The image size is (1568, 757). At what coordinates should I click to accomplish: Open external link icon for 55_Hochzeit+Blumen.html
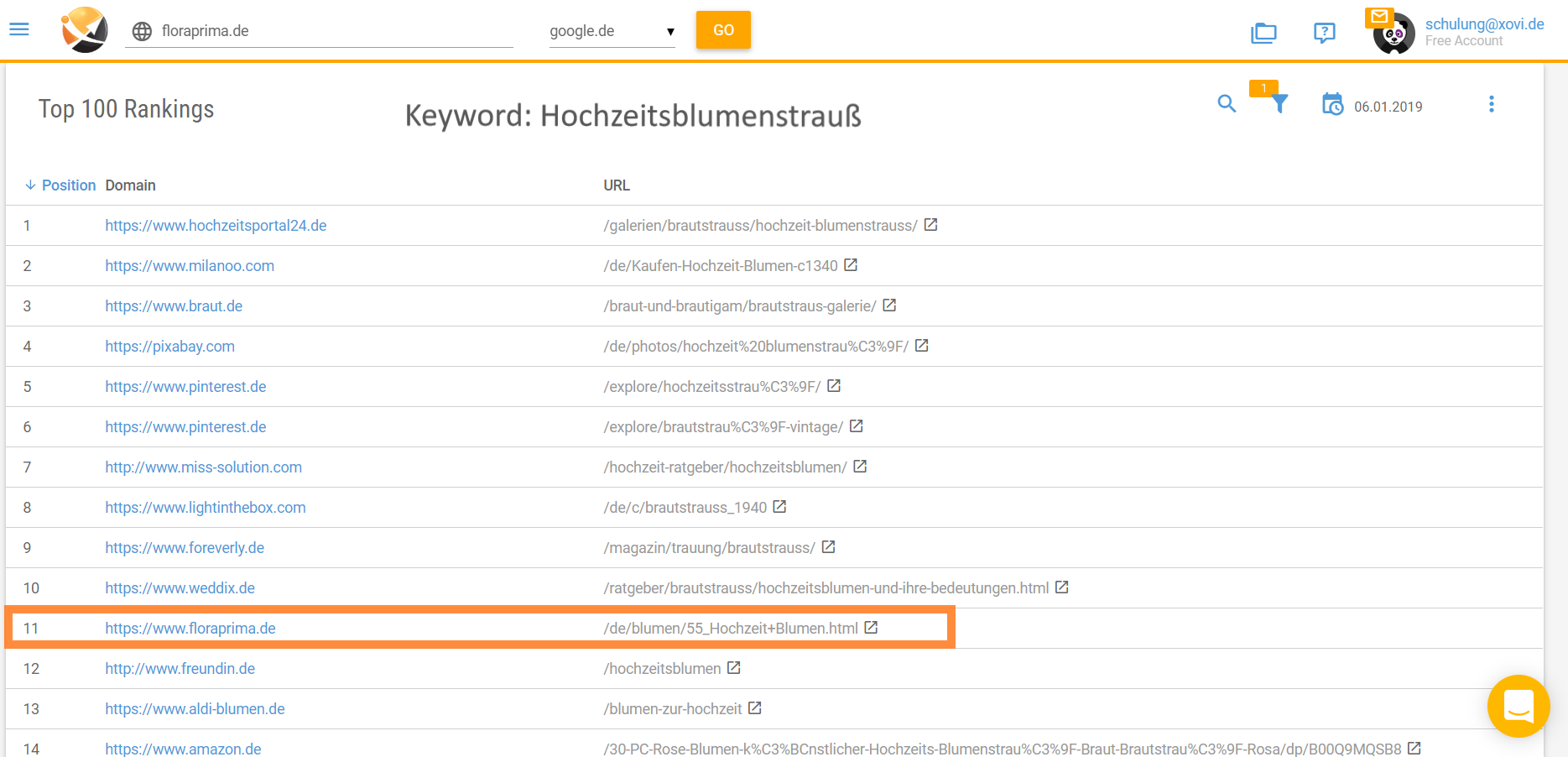[x=871, y=628]
